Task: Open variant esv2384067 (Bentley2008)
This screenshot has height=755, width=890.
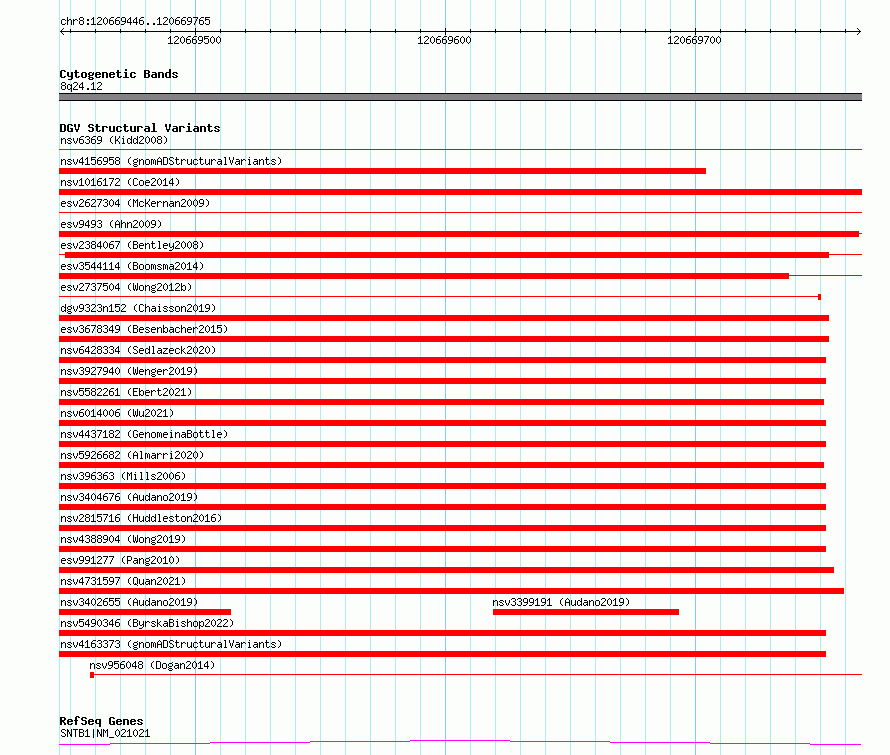Action: 132,245
